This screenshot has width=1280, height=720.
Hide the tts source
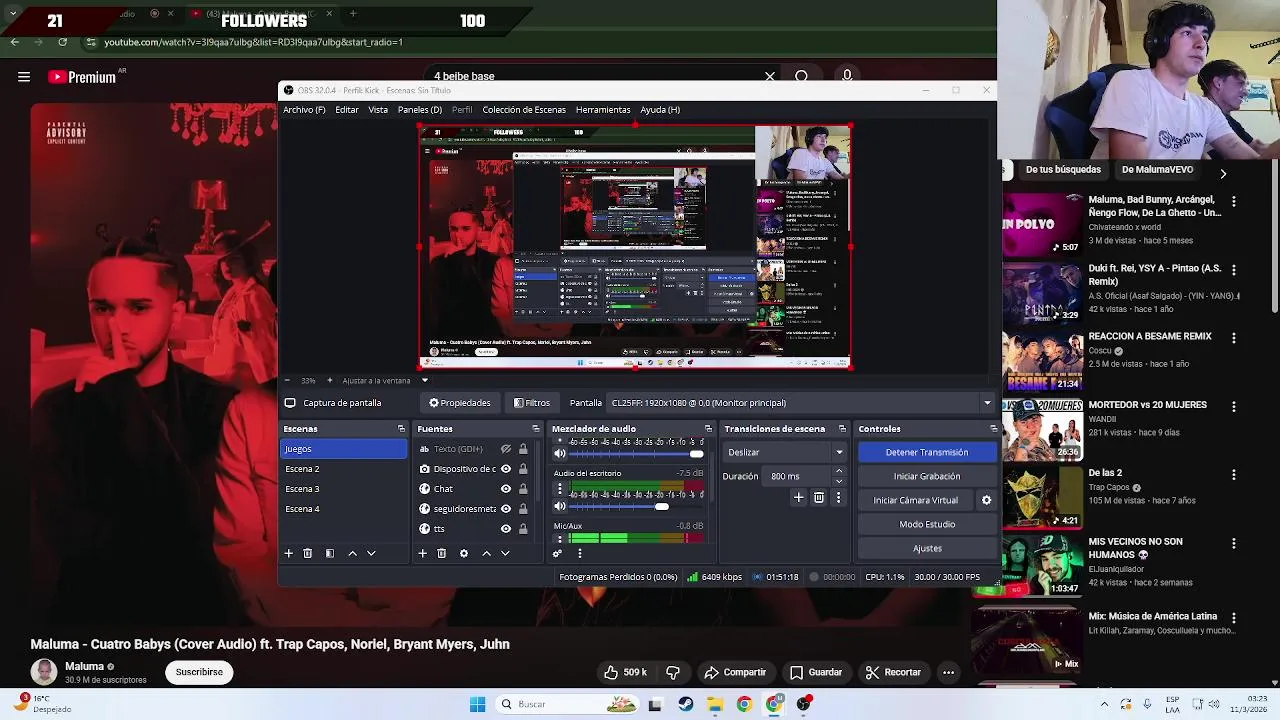(x=506, y=529)
